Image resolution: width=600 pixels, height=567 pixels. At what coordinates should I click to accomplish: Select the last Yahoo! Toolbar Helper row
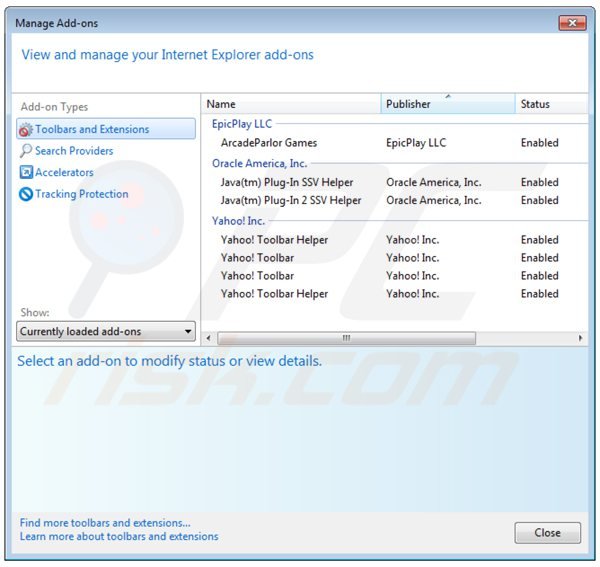pos(395,294)
